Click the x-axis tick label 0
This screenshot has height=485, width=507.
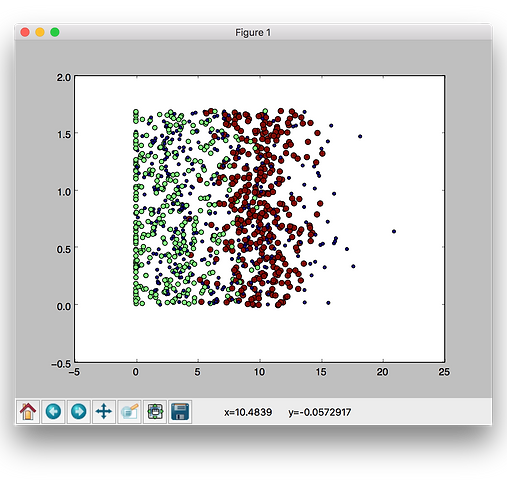pyautogui.click(x=136, y=372)
